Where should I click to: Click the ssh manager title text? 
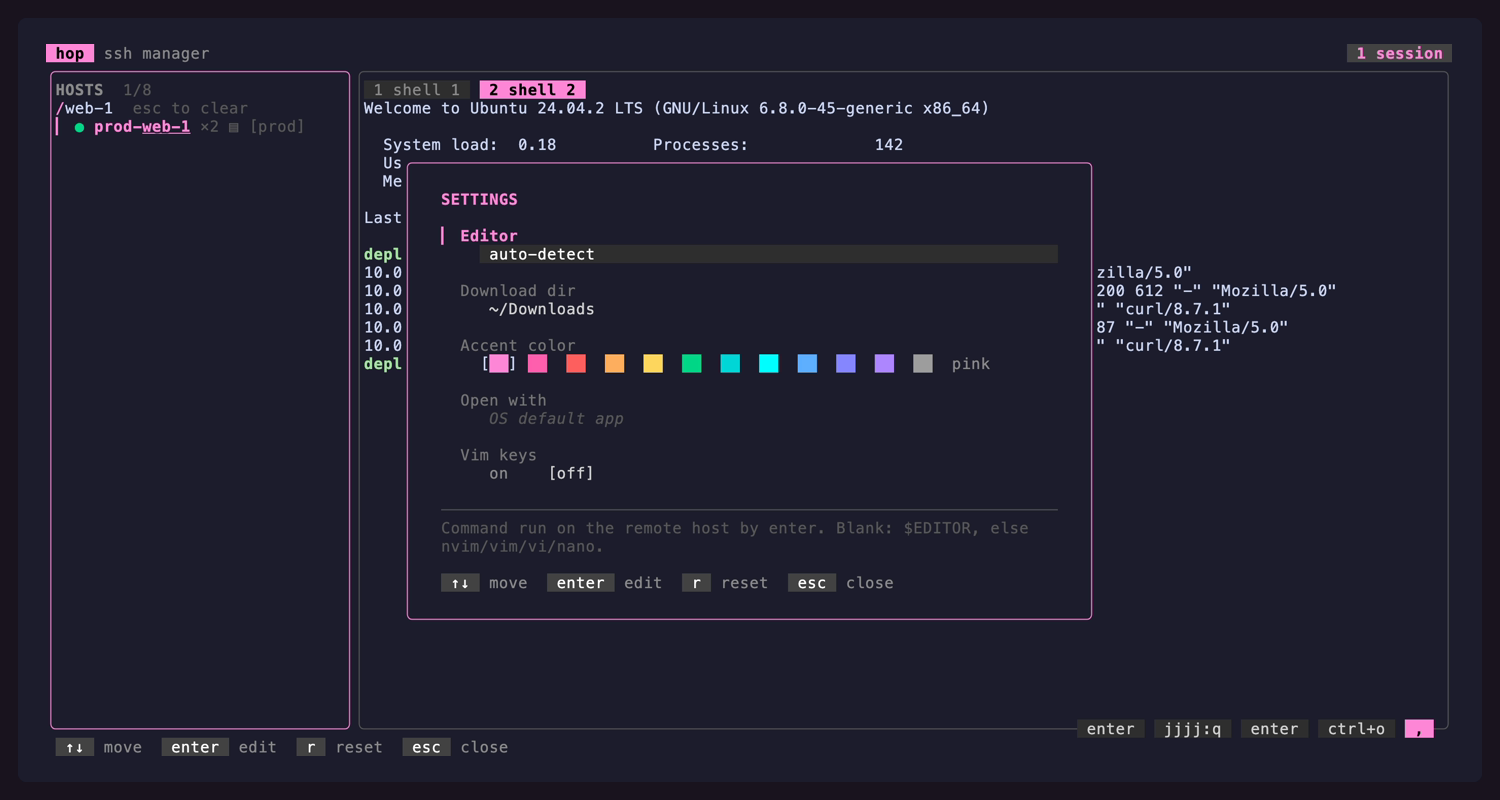[157, 53]
